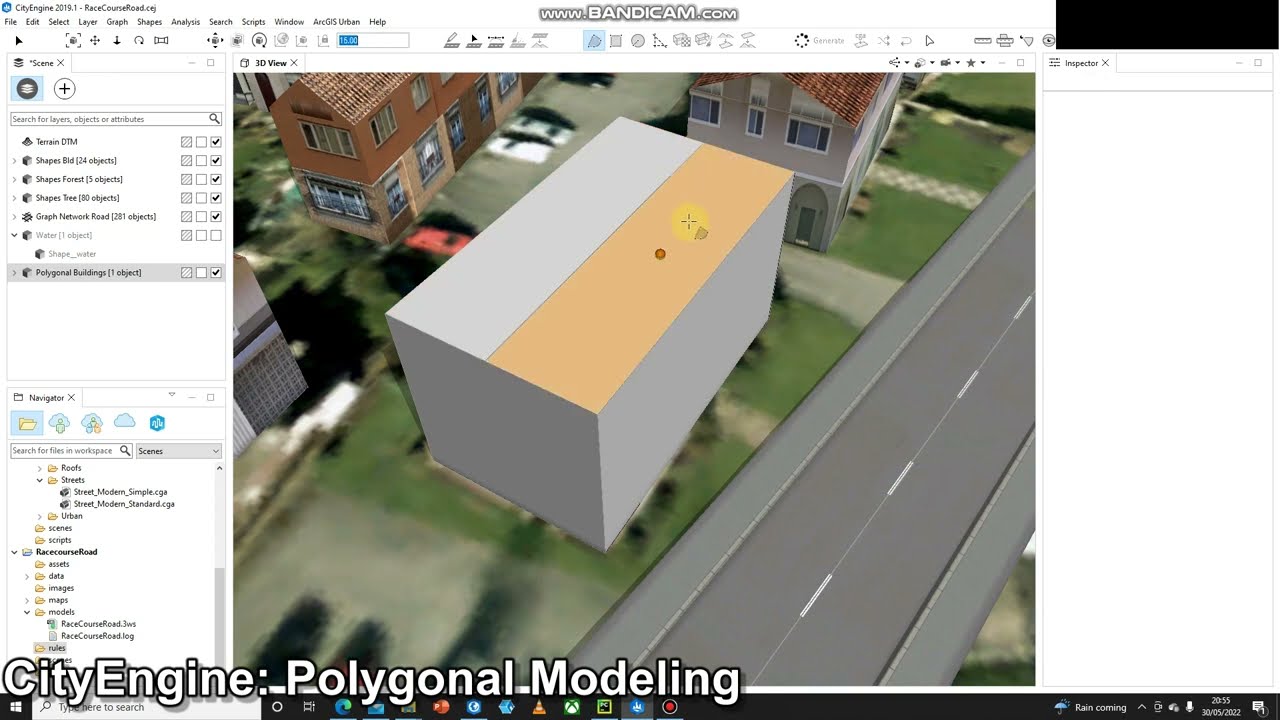Click the Scene layers stack icon
This screenshot has height=720, width=1280.
[27, 89]
